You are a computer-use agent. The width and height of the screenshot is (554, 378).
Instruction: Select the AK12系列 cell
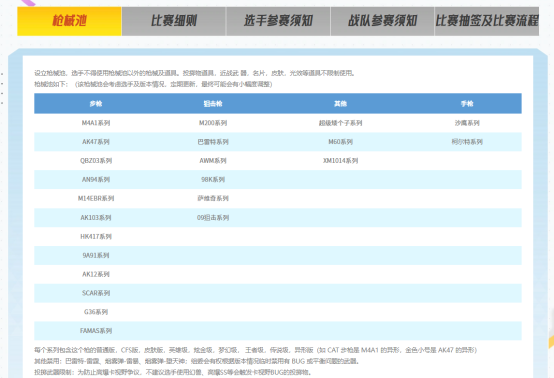[96, 274]
